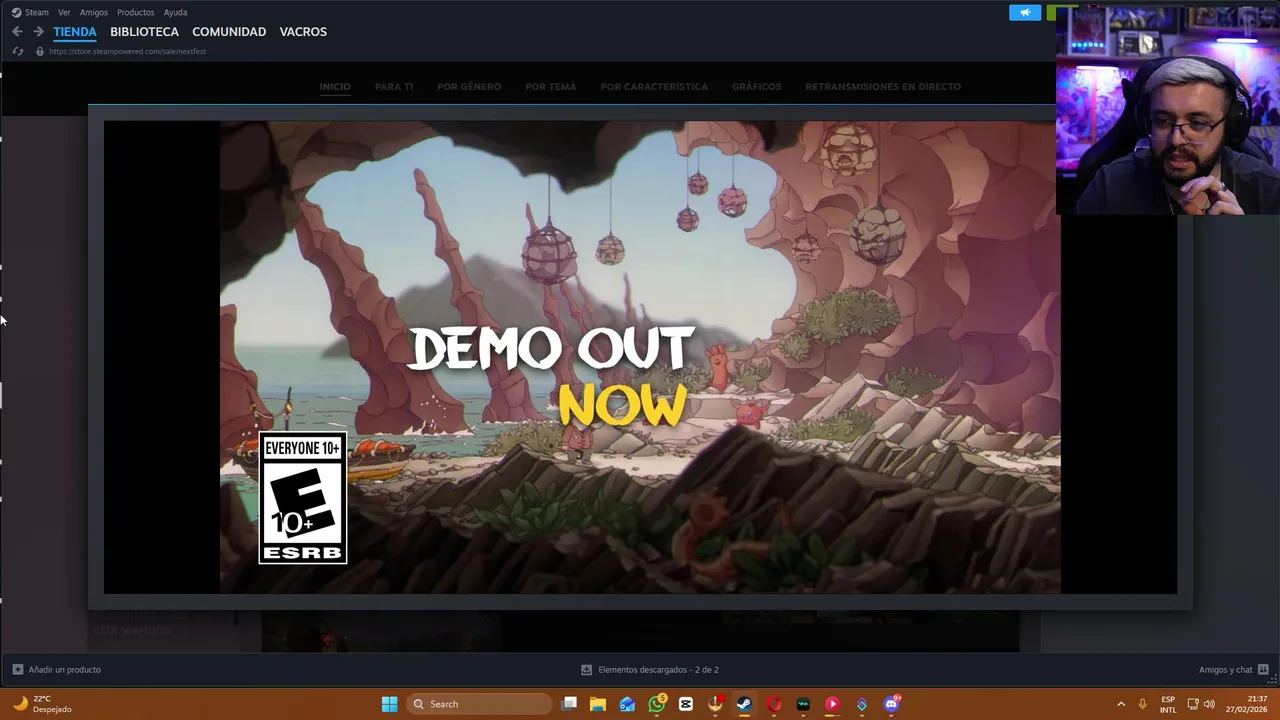This screenshot has width=1280, height=720.
Task: Click Añadir un producto
Action: pos(64,670)
